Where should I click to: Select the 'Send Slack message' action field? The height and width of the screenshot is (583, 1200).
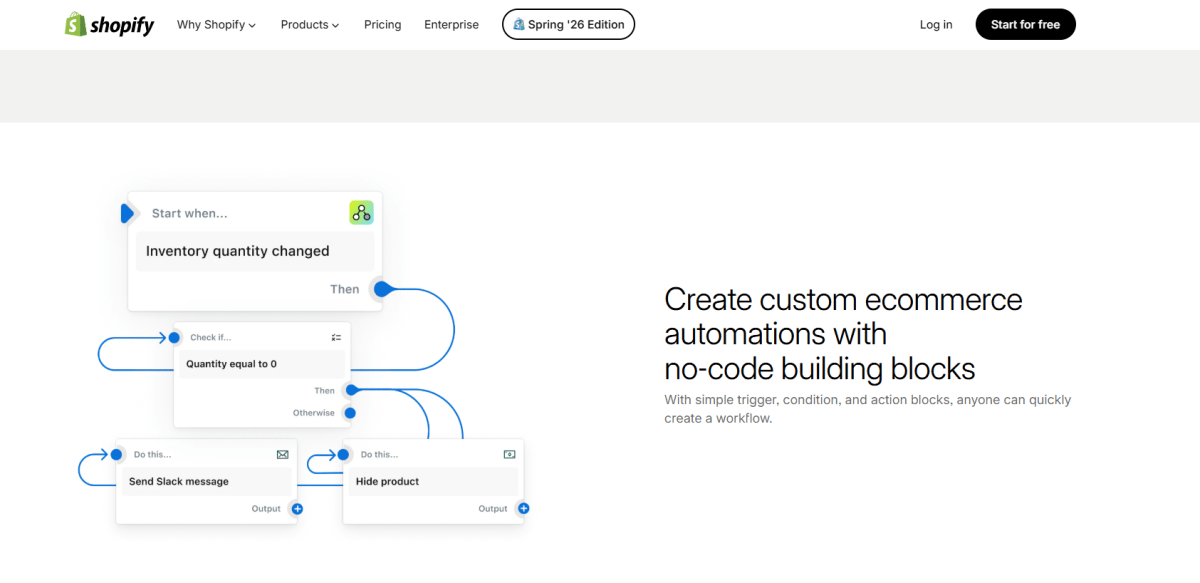tap(207, 481)
